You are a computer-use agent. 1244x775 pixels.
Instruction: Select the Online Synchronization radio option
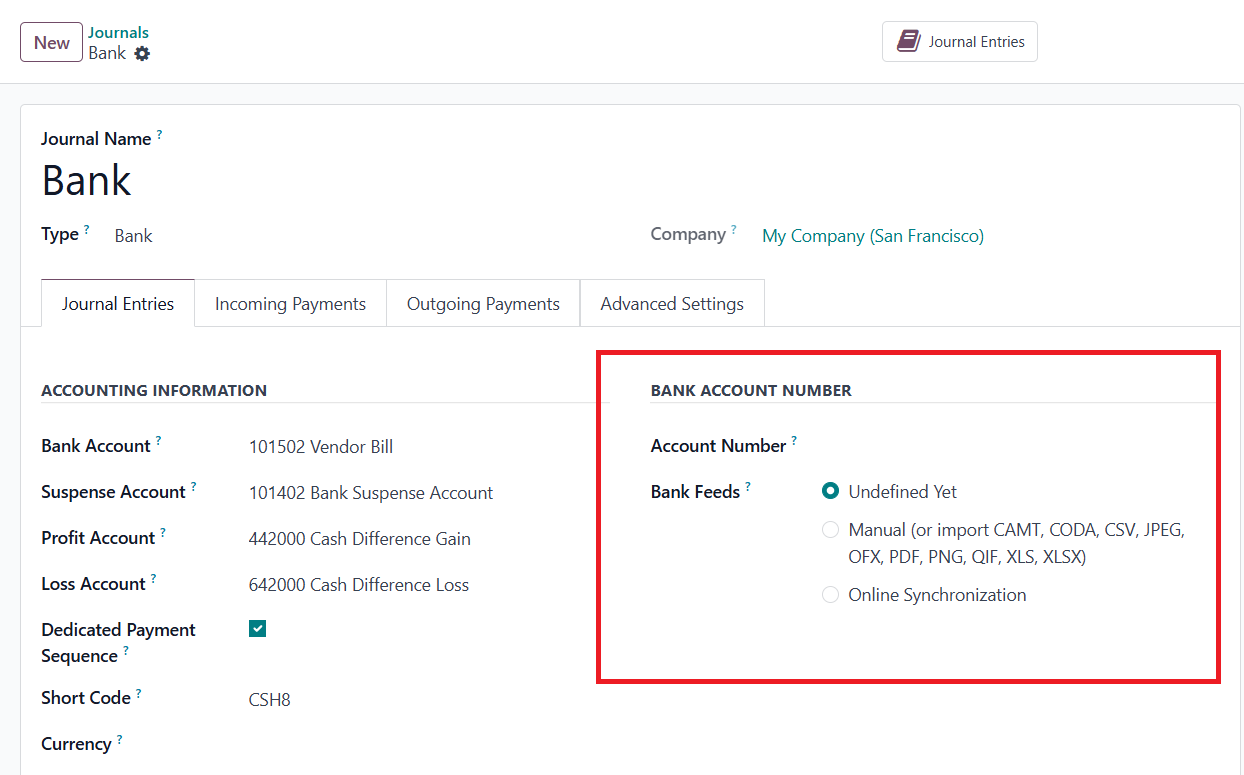point(830,595)
